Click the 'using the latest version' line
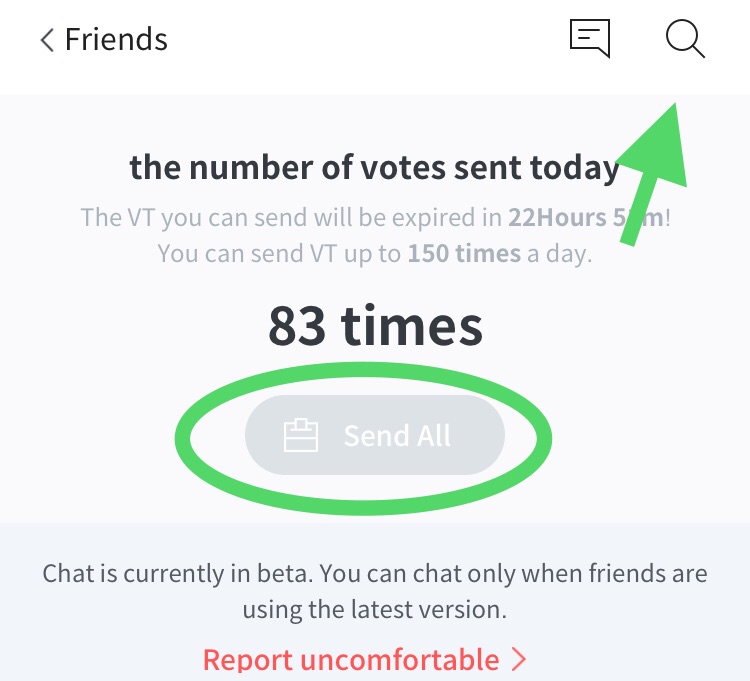The image size is (750, 681). click(375, 609)
